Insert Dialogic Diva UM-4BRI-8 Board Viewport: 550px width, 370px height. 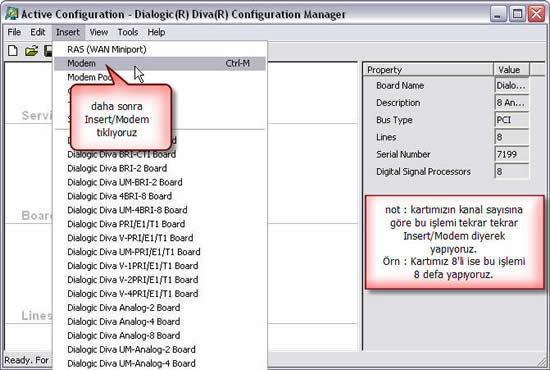point(160,210)
